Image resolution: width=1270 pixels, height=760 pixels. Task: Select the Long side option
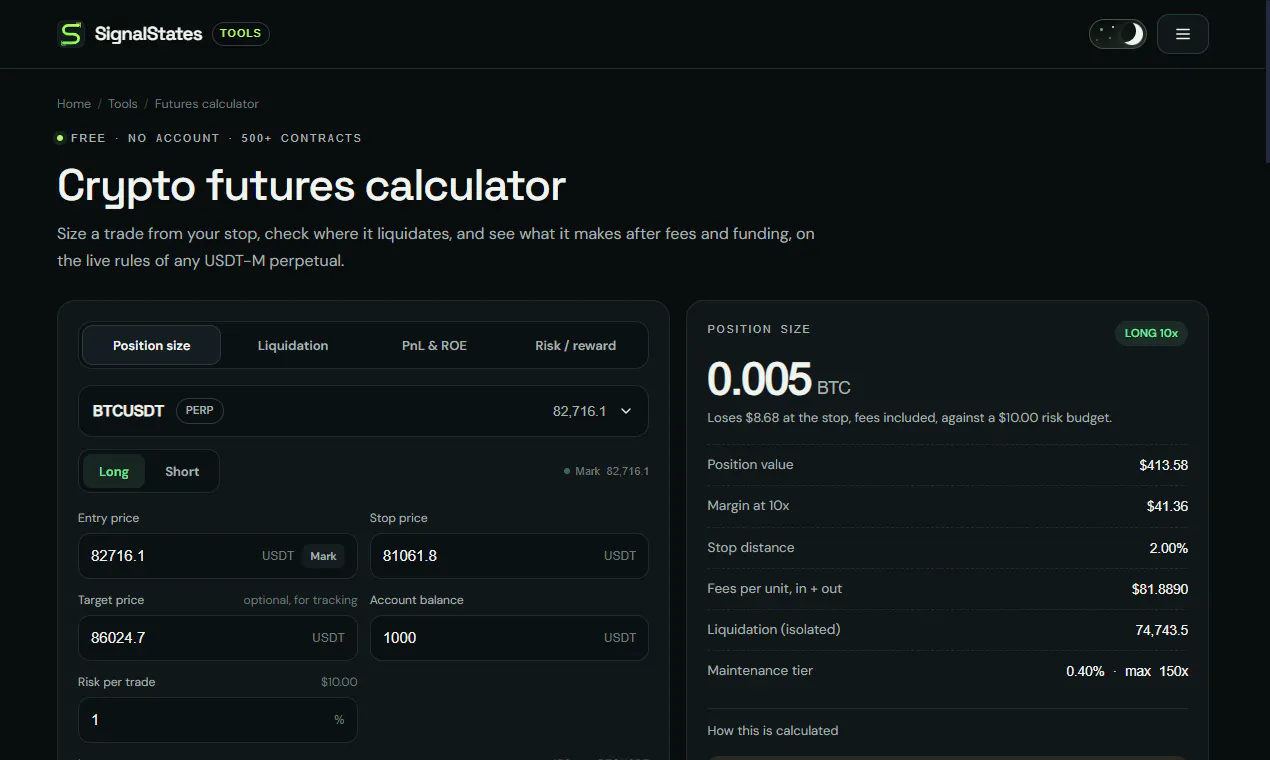coord(114,471)
